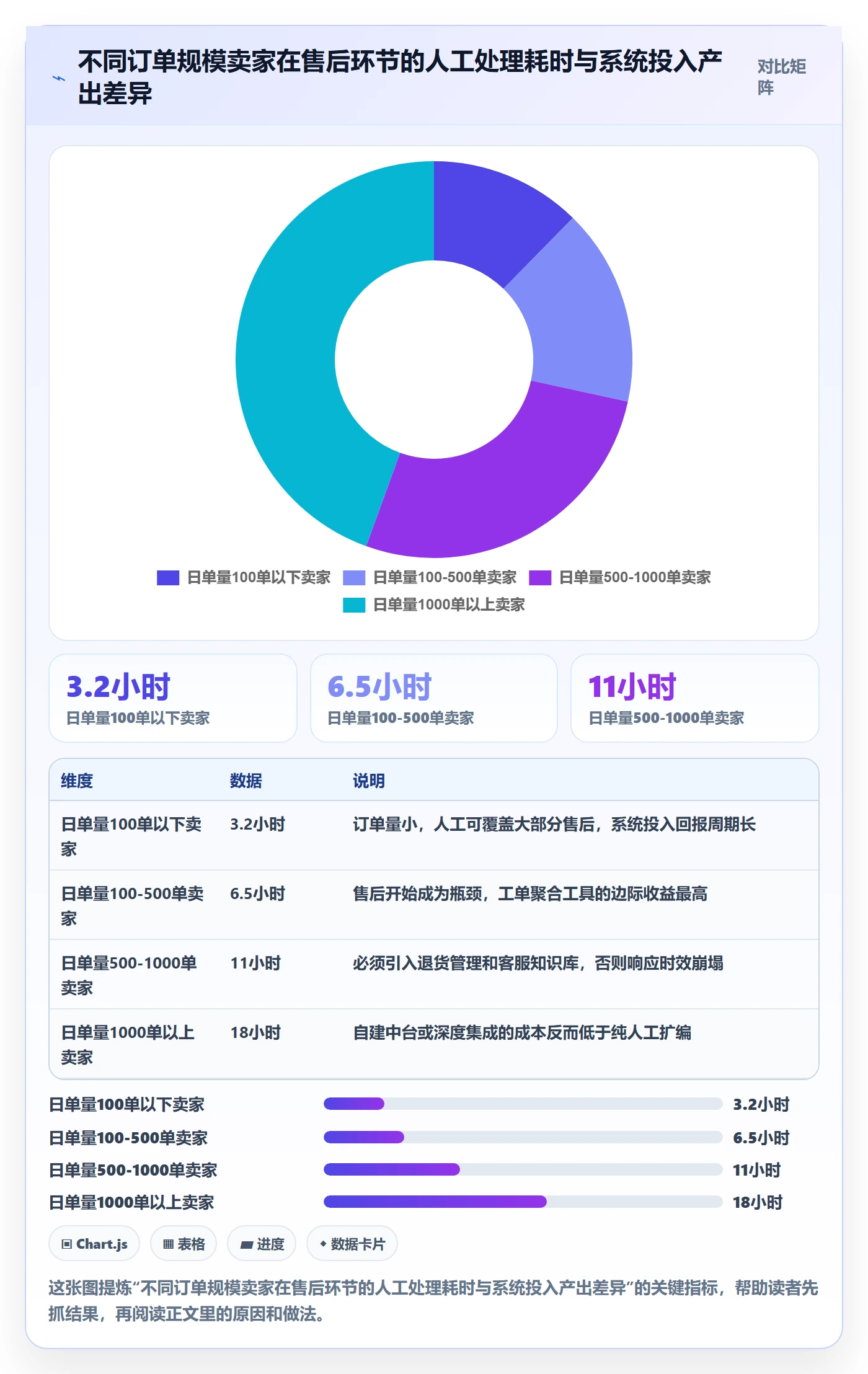The width and height of the screenshot is (868, 1374).
Task: Click the 表格 tag
Action: 184,1243
